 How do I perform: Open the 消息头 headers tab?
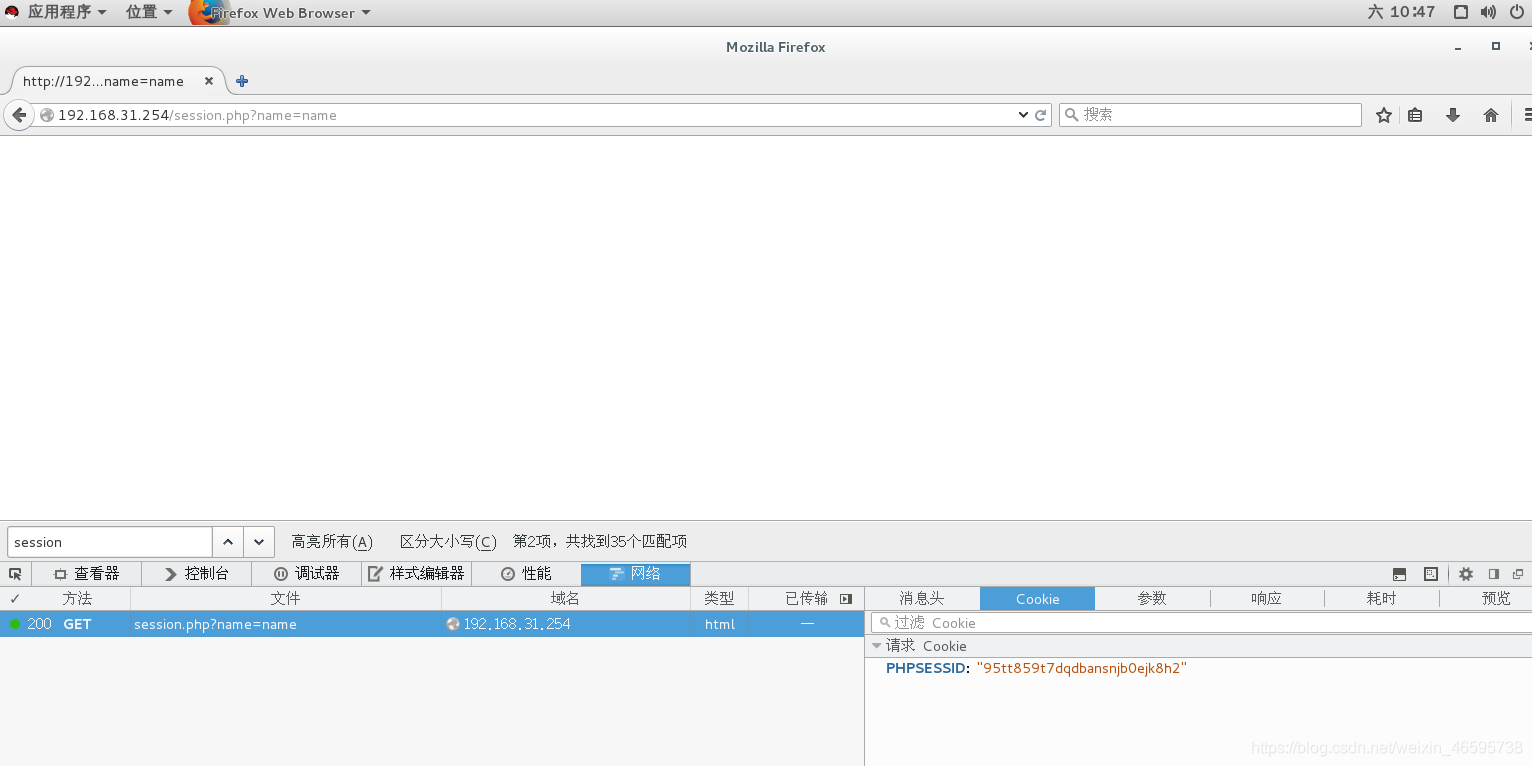922,598
